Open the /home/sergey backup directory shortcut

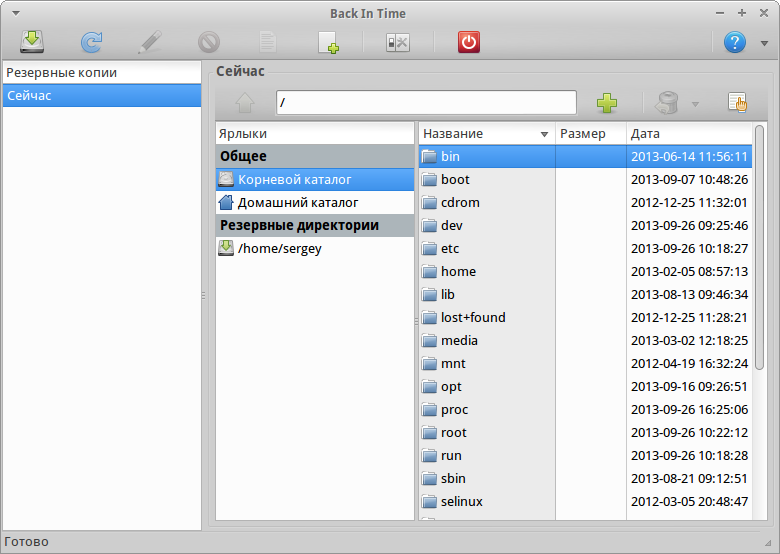(x=279, y=249)
